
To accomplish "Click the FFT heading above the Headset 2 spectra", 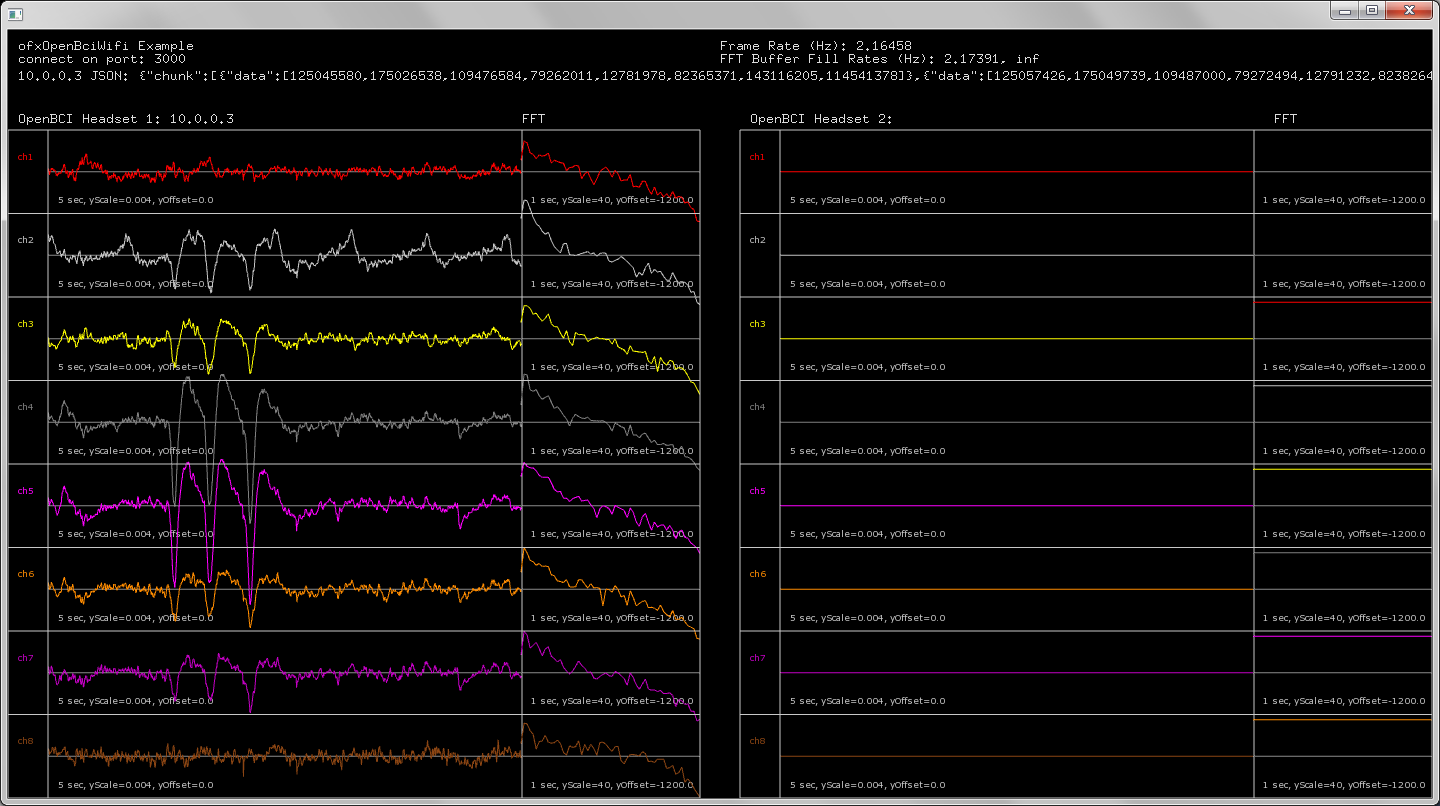I will (x=1286, y=119).
